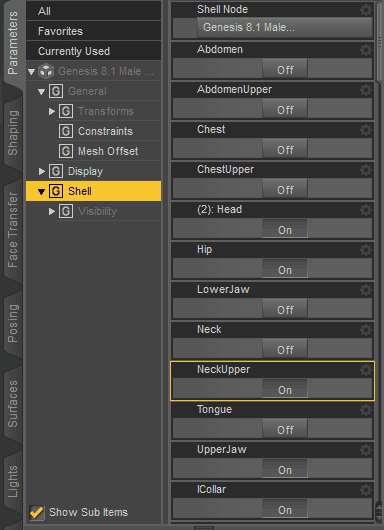Click the G icon beside Mesh Offset
384x530 pixels.
click(66, 151)
